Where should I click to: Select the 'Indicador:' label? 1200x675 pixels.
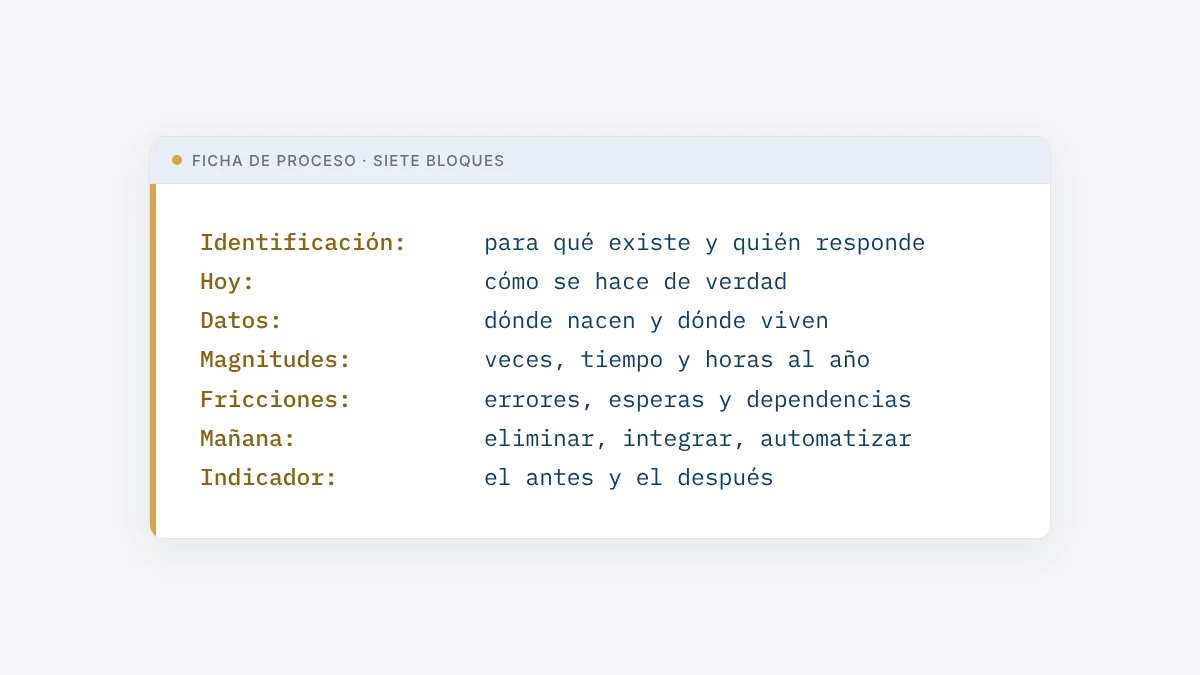[x=268, y=478]
